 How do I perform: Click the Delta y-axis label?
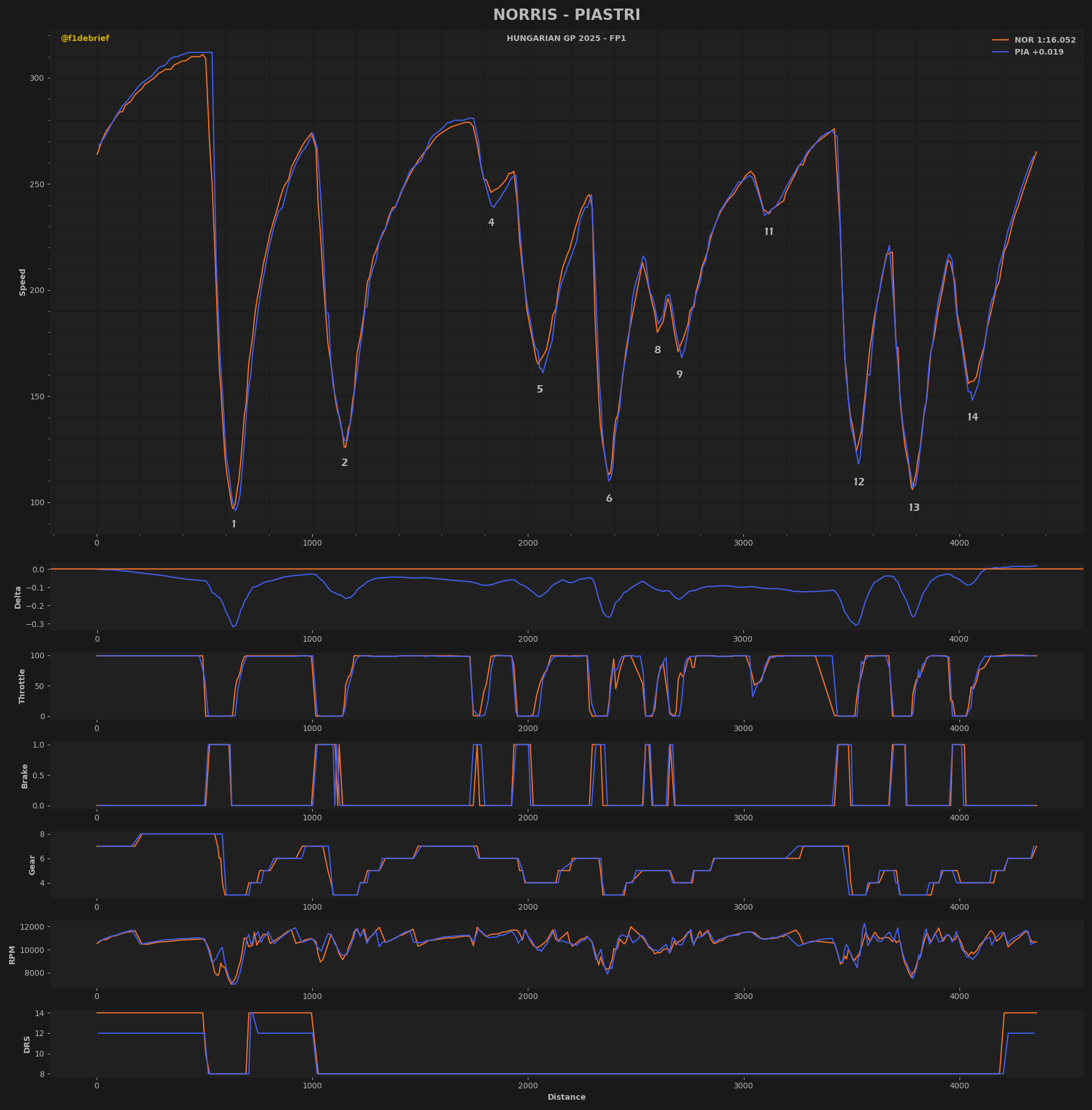pyautogui.click(x=18, y=597)
